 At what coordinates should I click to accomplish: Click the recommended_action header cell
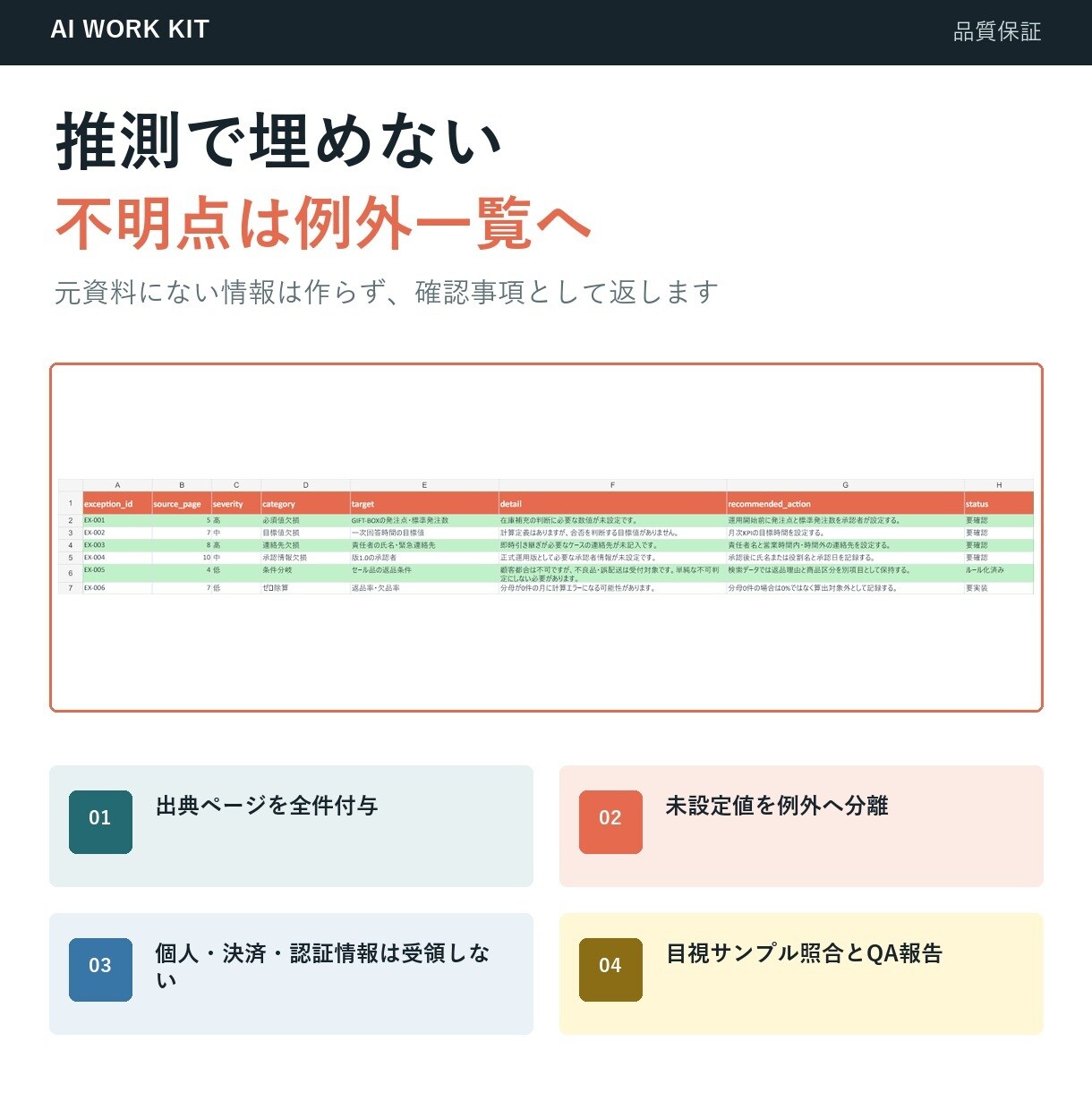coord(845,503)
